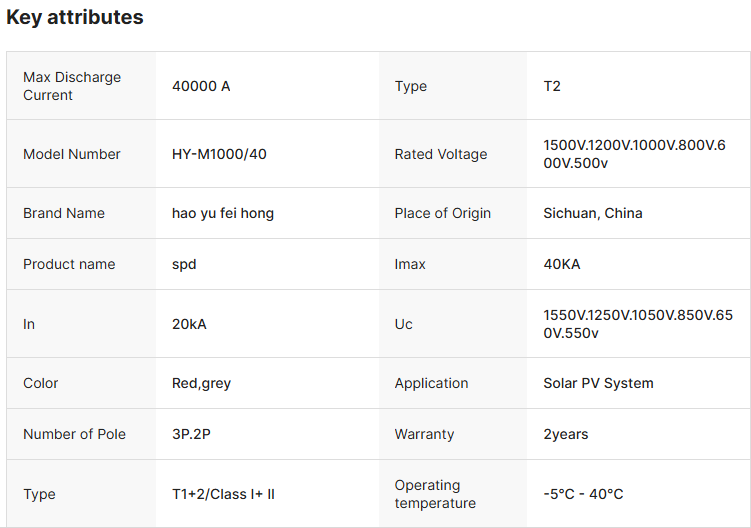Screen dimensions: 751x528
Task: Select the HY-M1000/40 model value
Action: [219, 154]
